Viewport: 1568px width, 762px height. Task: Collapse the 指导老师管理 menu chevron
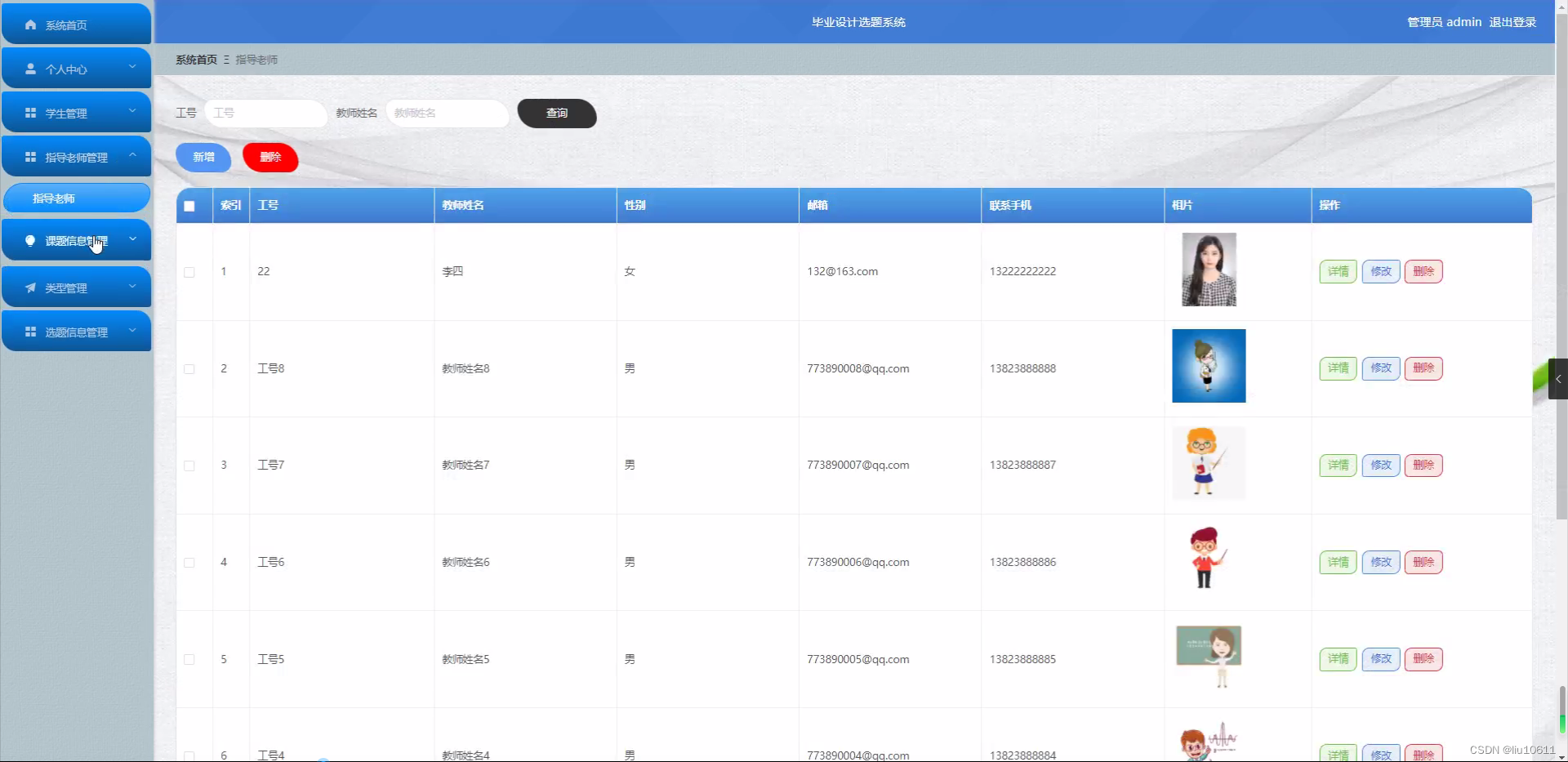point(132,155)
